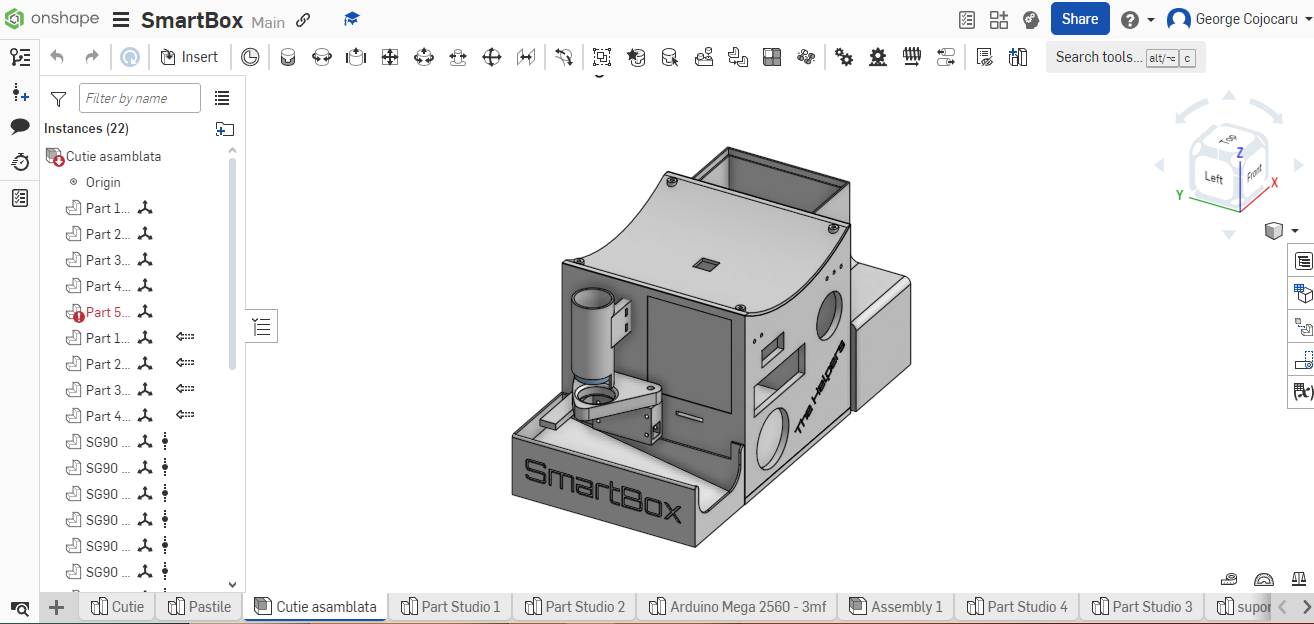Click the link icon next to Main
The image size is (1314, 624).
pyautogui.click(x=304, y=20)
